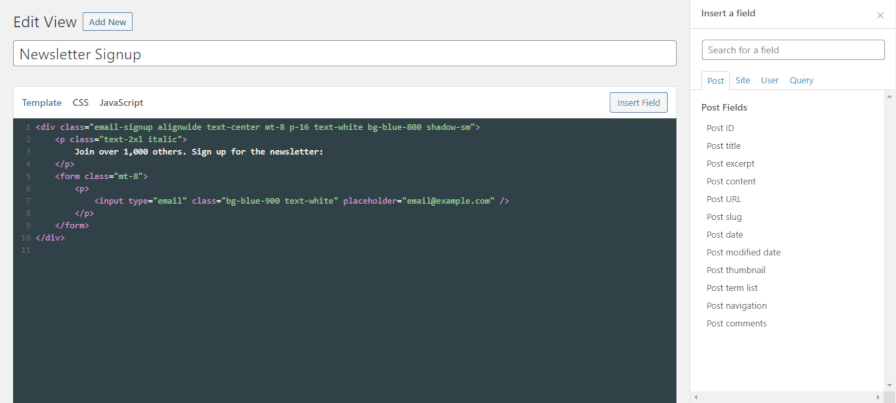Insert the Post URL field

tap(723, 199)
